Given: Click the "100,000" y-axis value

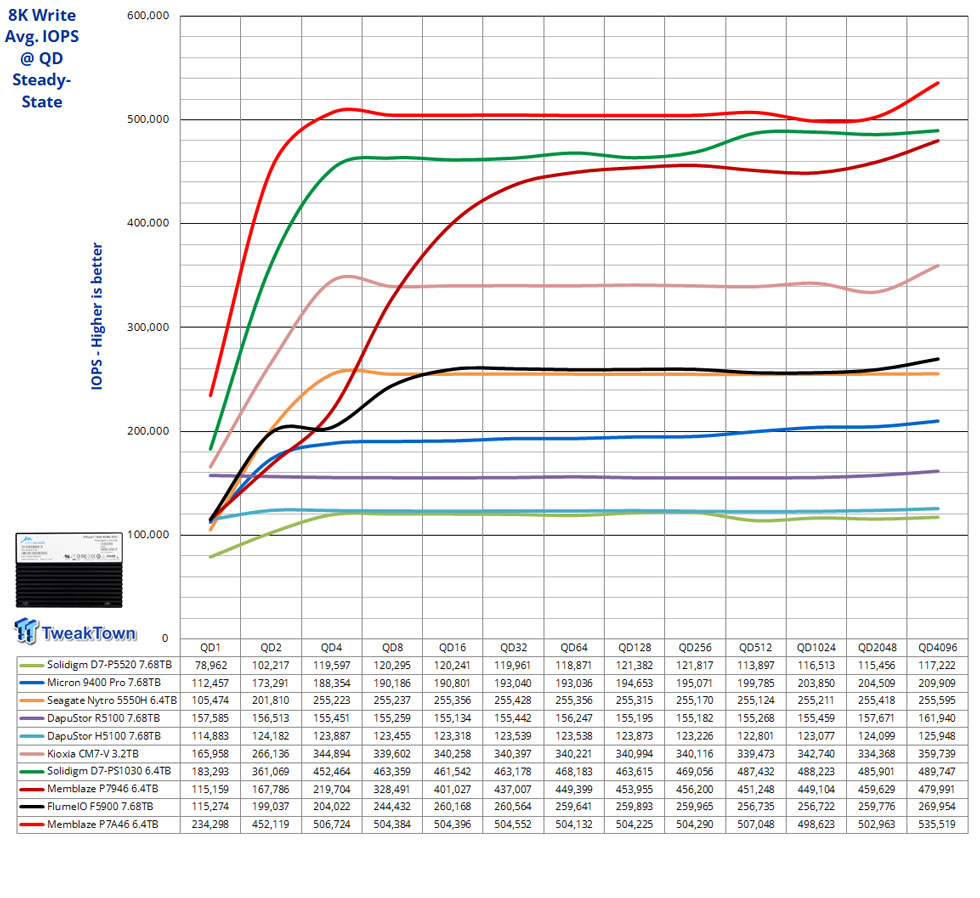Looking at the screenshot, I should coord(148,534).
